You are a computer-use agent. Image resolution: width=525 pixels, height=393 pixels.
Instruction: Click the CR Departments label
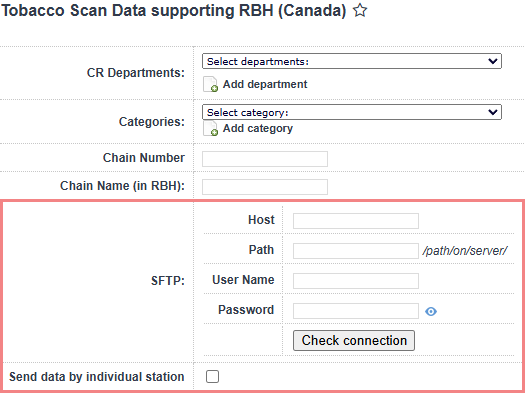point(136,73)
